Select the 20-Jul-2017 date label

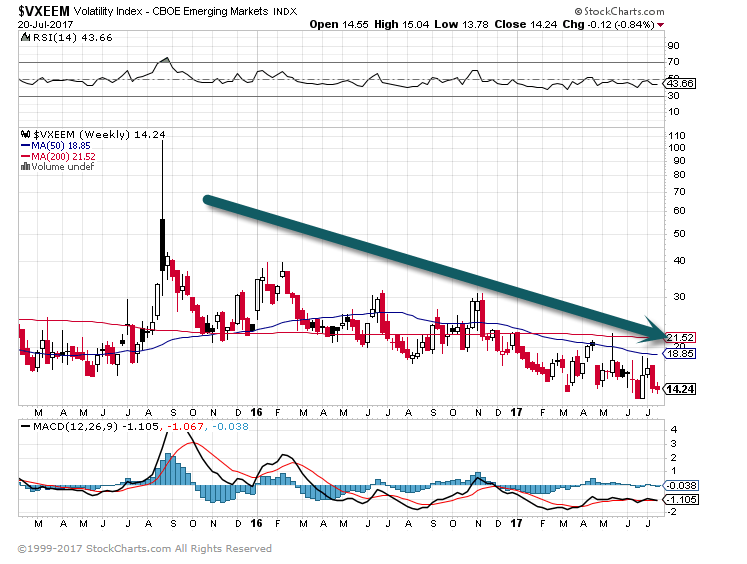tap(46, 24)
